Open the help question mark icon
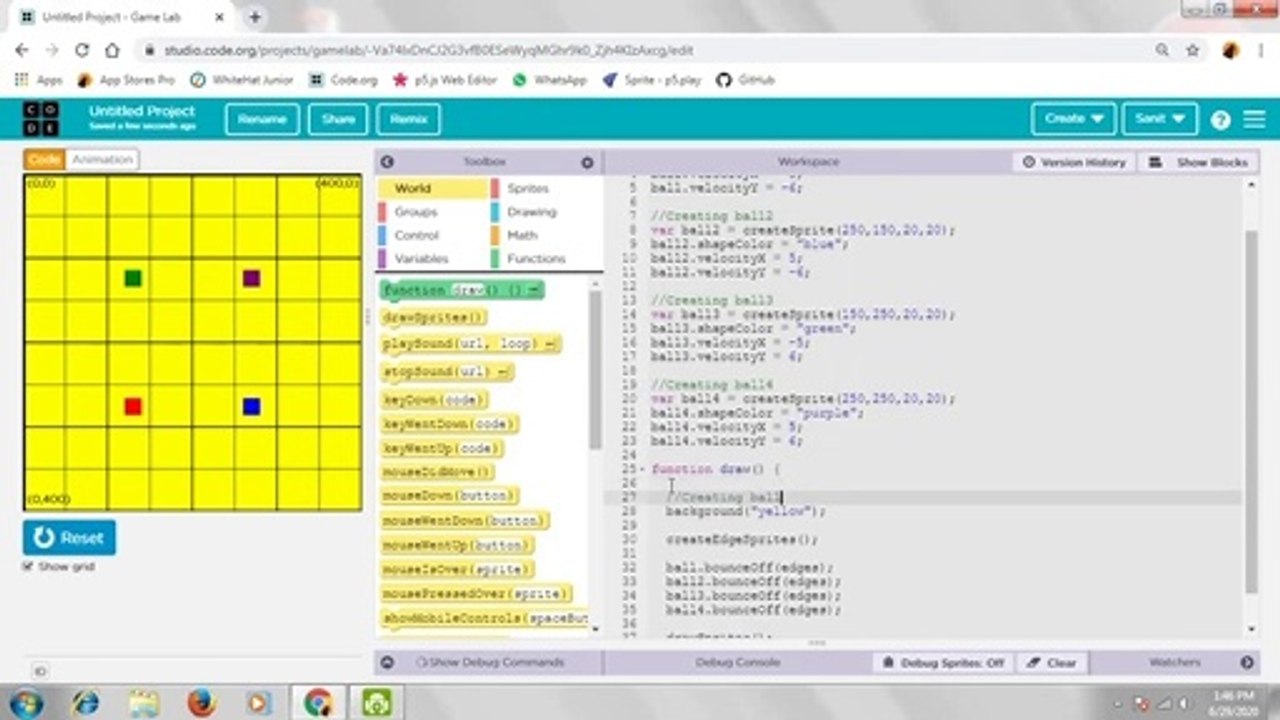1280x720 pixels. coord(1220,120)
